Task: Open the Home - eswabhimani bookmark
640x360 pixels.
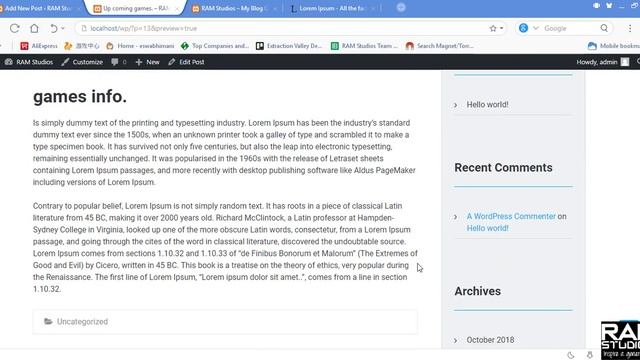Action: click(140, 46)
